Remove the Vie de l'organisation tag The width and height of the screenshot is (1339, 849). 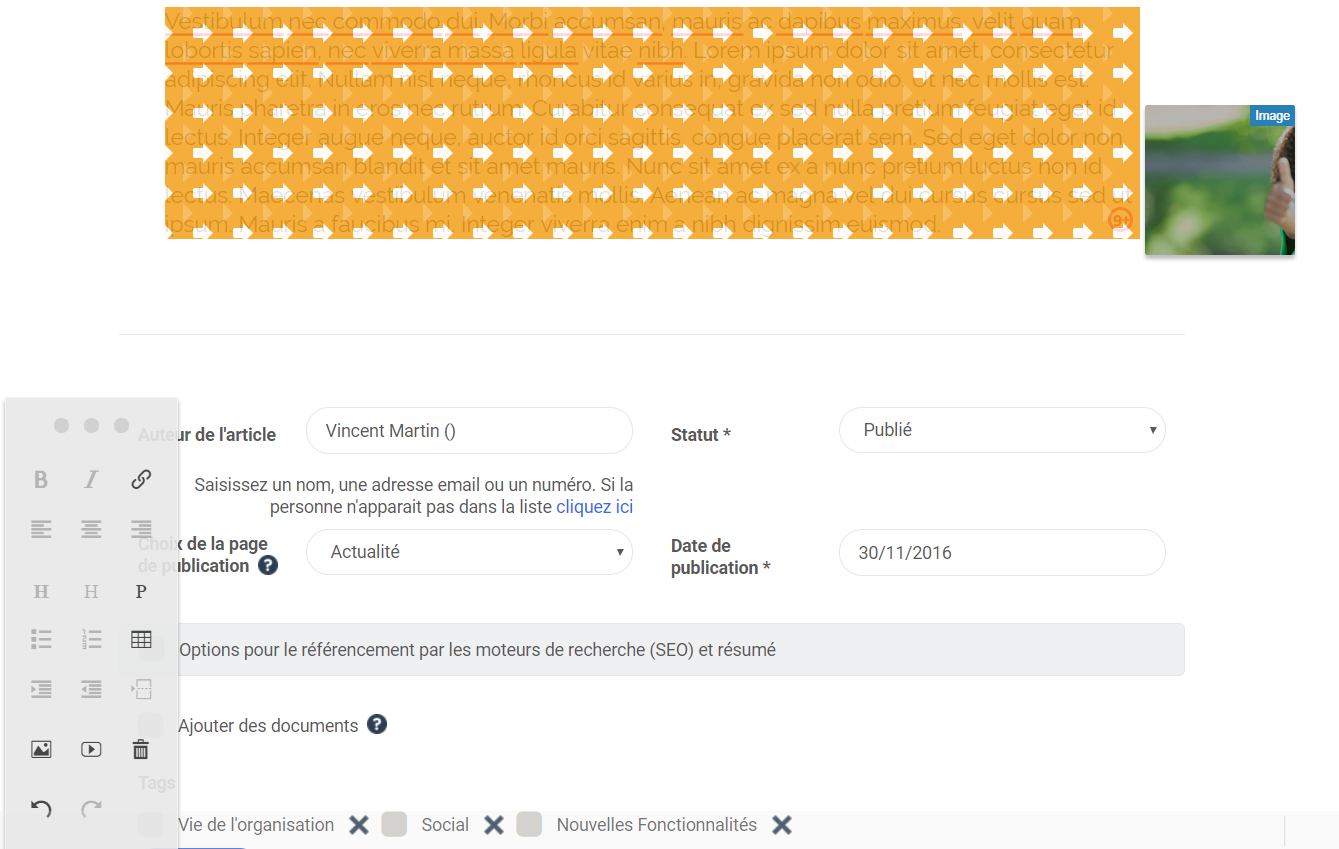359,825
